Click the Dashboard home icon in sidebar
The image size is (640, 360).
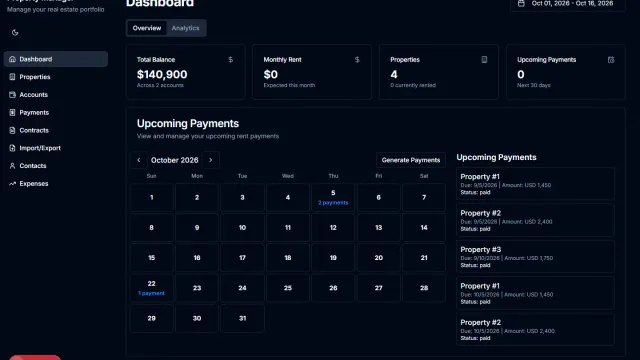click(x=12, y=59)
